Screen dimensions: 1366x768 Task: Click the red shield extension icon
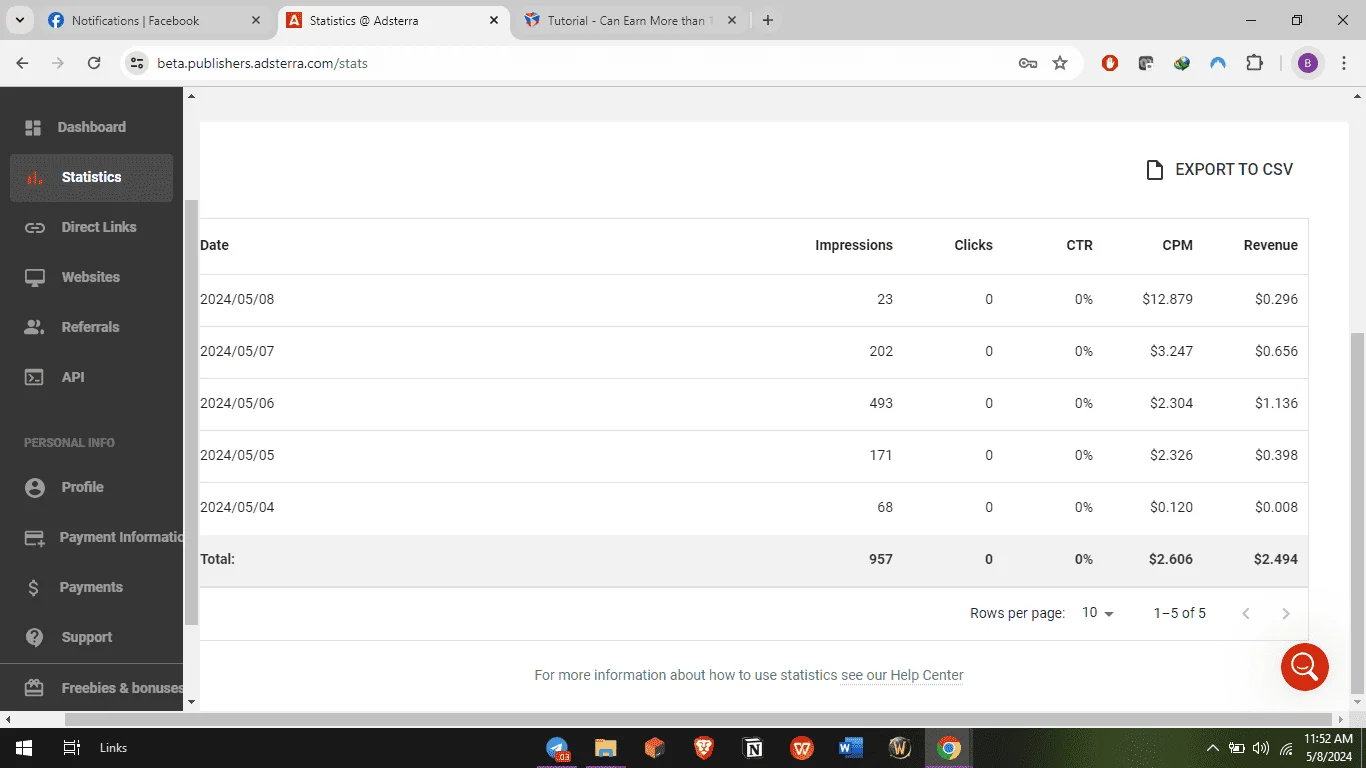click(1110, 63)
